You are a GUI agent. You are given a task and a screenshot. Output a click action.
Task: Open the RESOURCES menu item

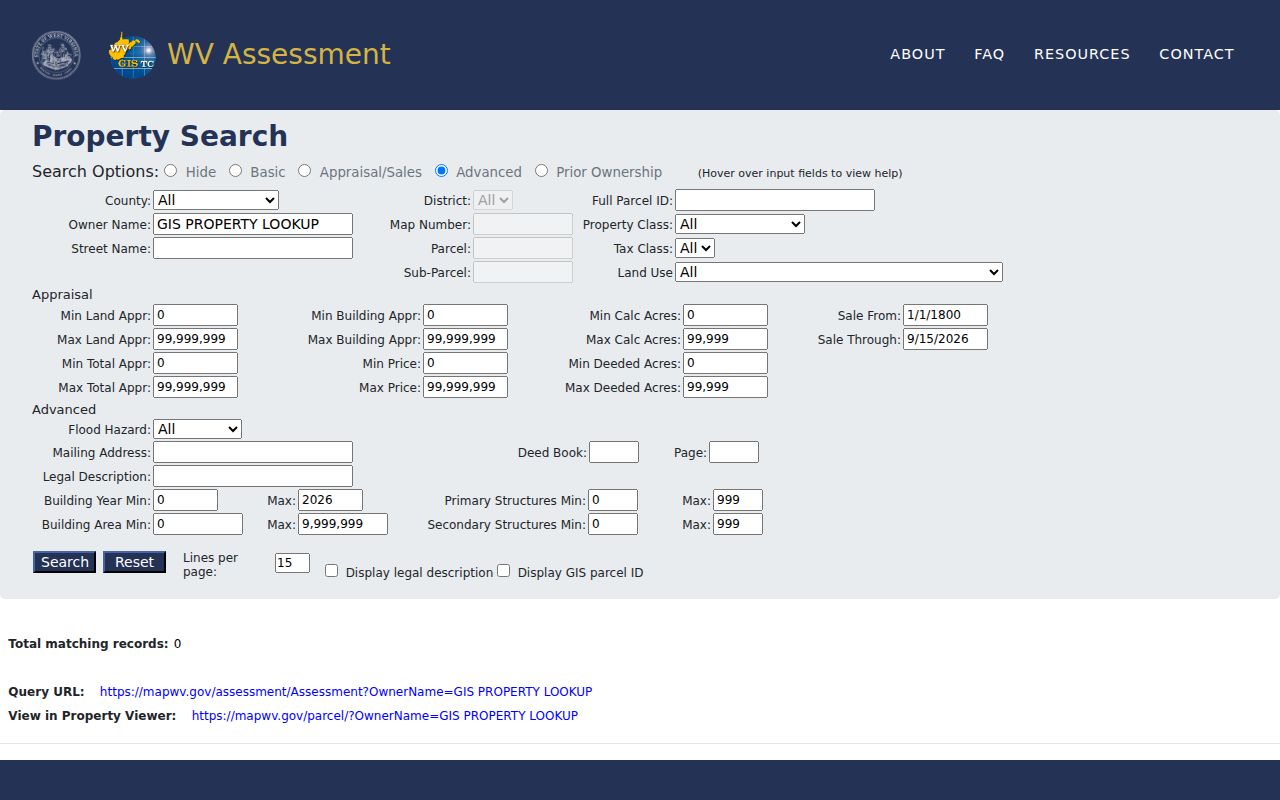1082,54
